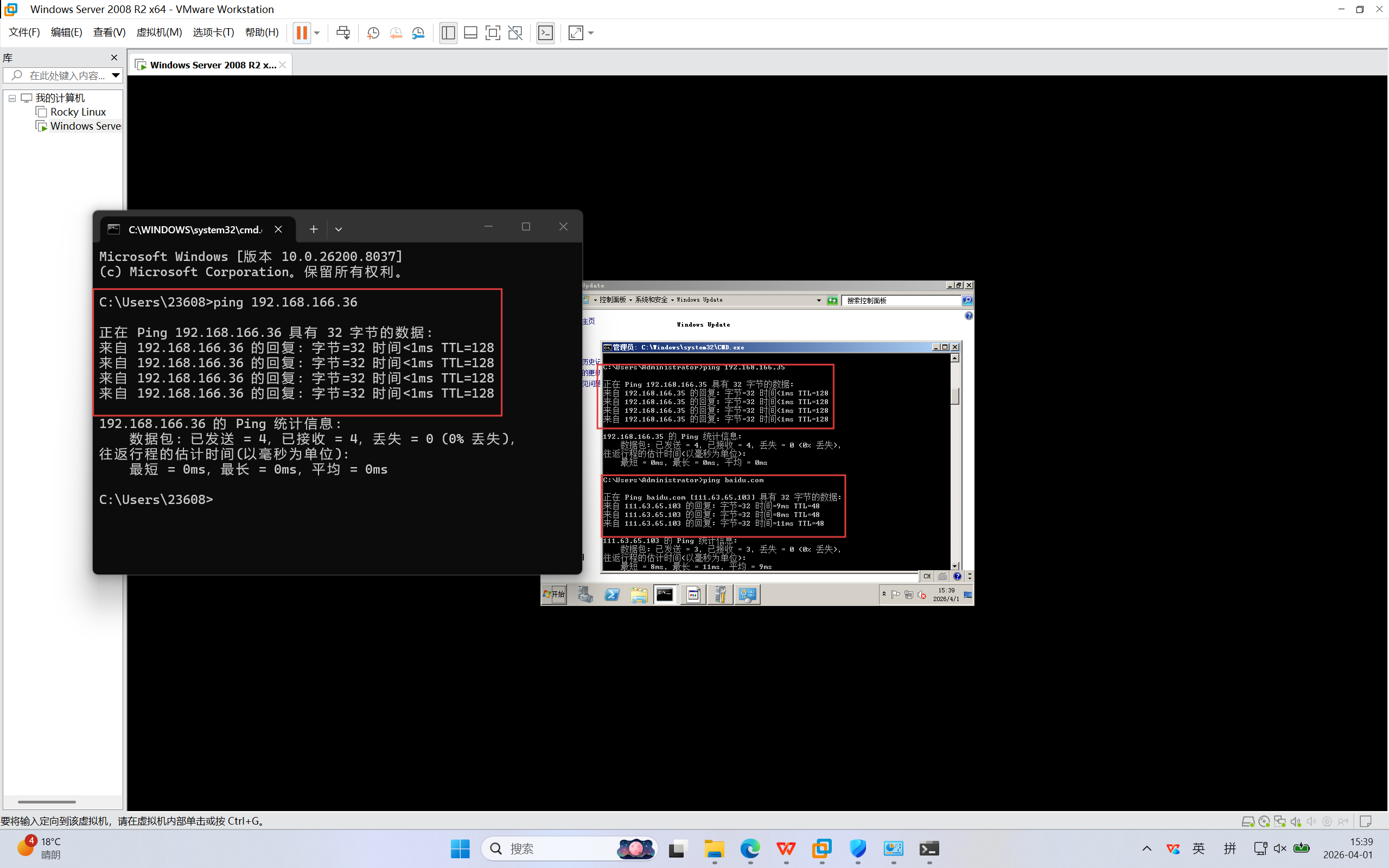Open the snapshot manager icon
Image resolution: width=1389 pixels, height=868 pixels.
click(x=418, y=33)
